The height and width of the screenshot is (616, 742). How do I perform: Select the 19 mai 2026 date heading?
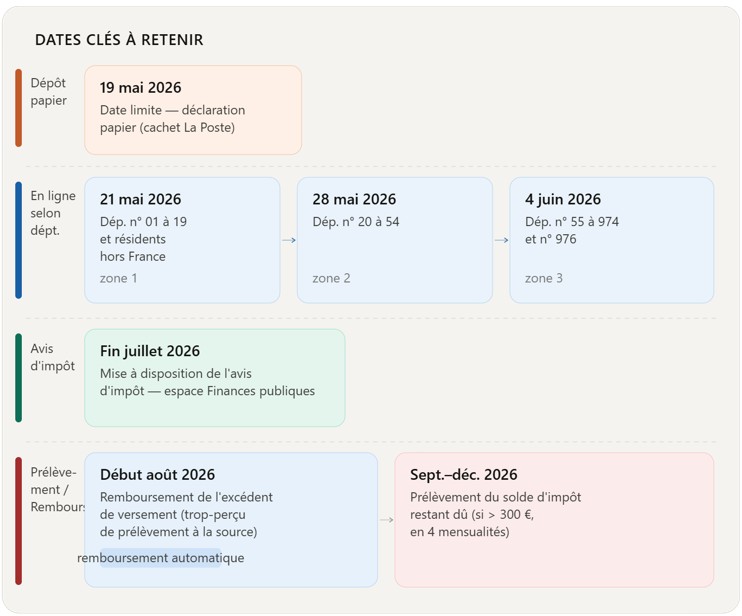pyautogui.click(x=140, y=88)
